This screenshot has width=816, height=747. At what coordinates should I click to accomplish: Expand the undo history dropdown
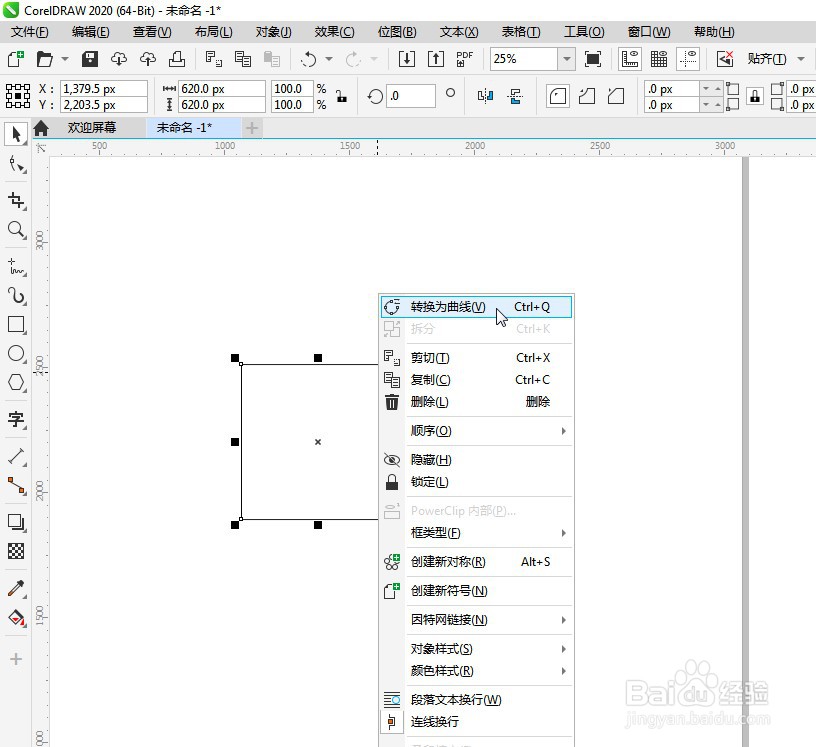pyautogui.click(x=328, y=59)
